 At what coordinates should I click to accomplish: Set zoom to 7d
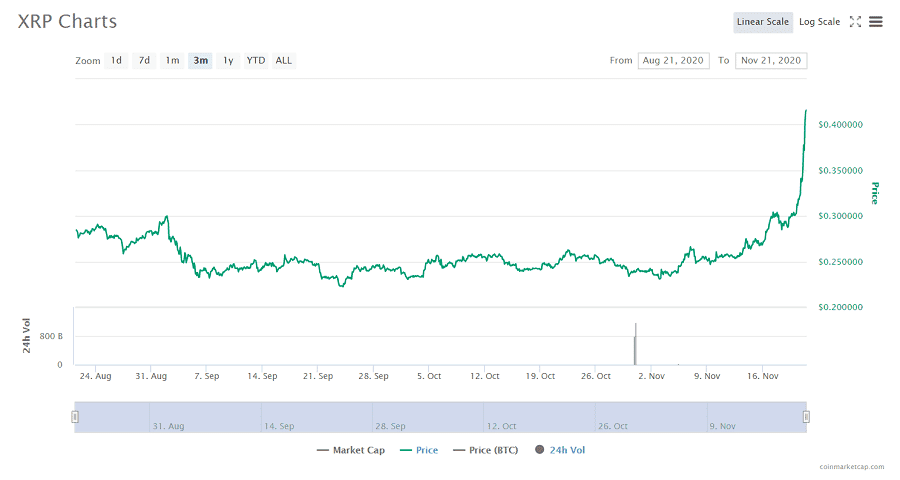(144, 60)
